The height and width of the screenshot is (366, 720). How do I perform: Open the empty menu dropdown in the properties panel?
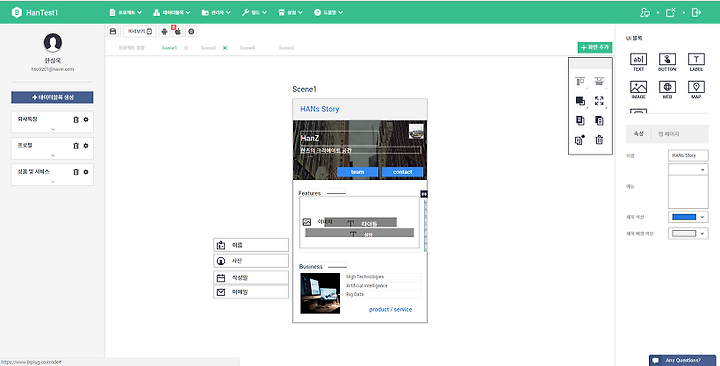(688, 170)
